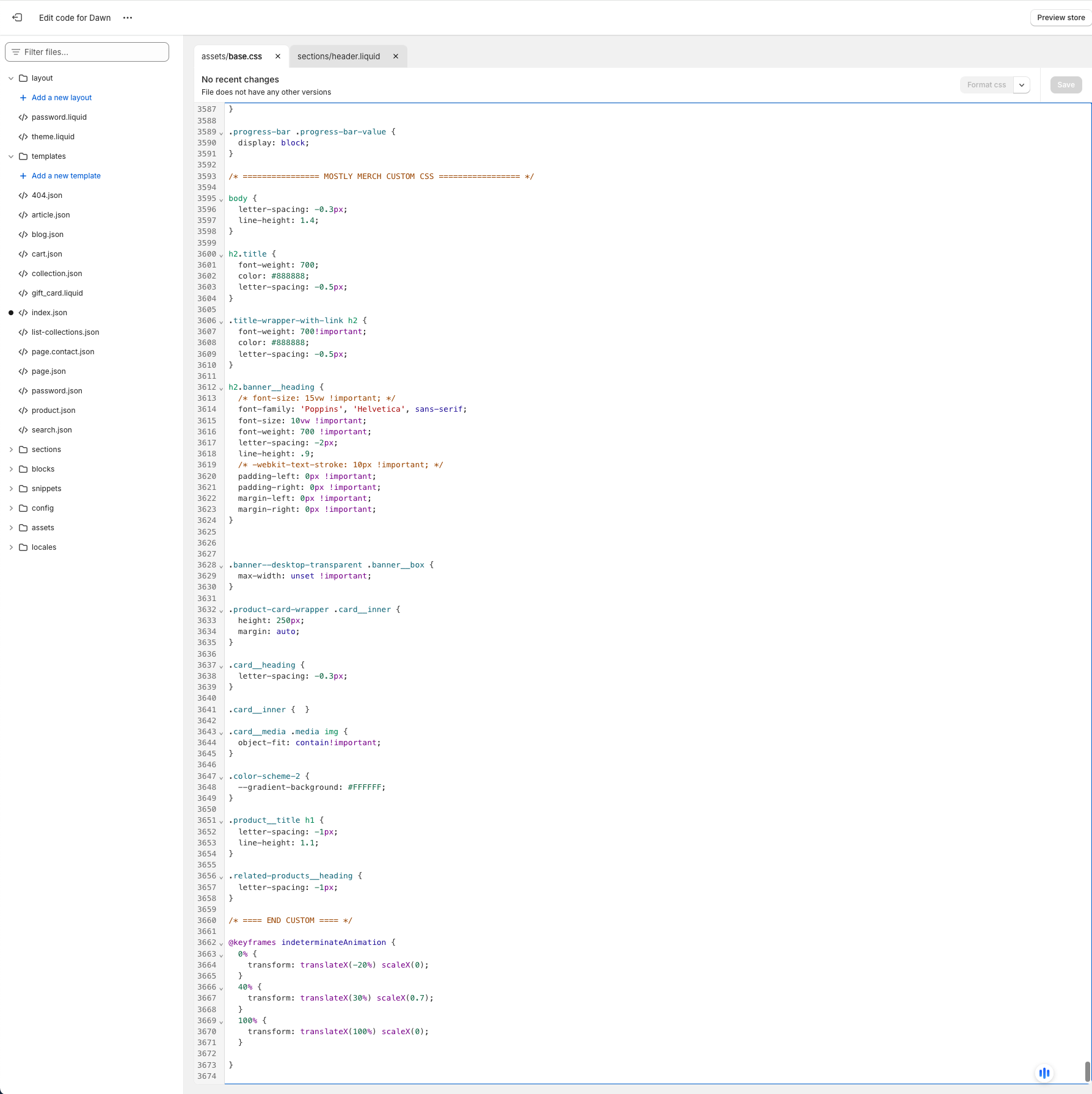The height and width of the screenshot is (1094, 1092).
Task: Click the Preview store button
Action: pos(1061,18)
